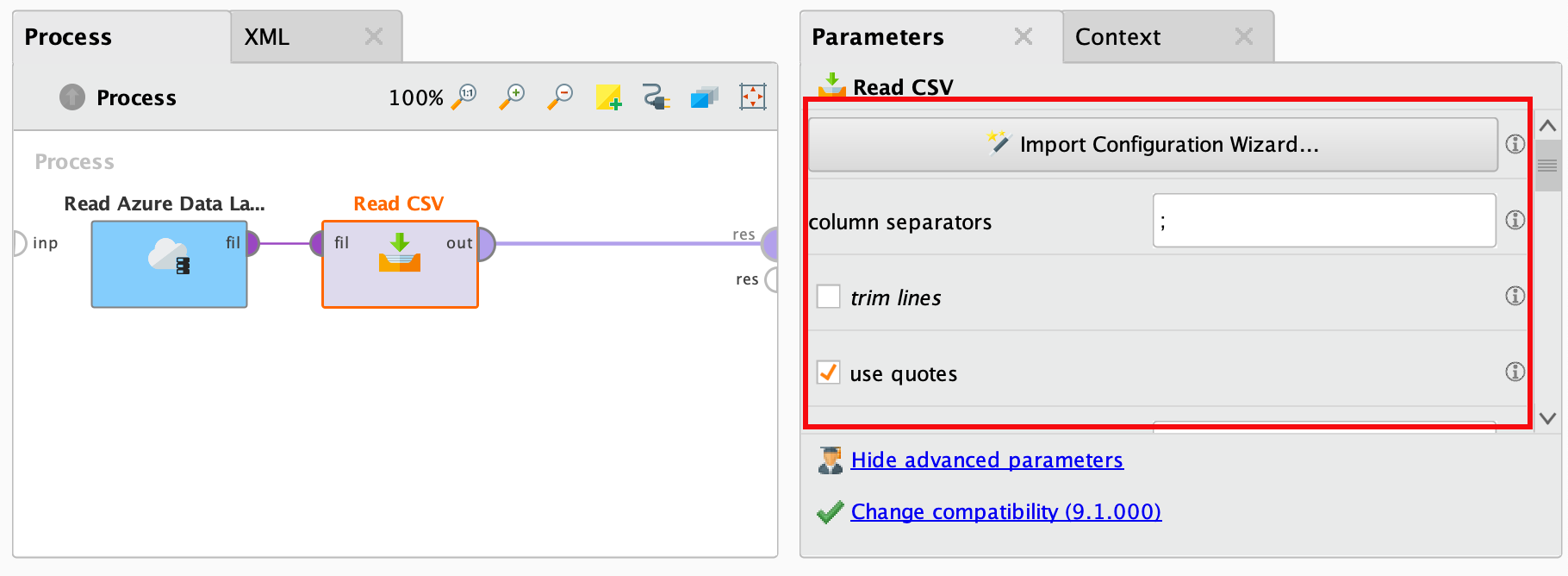Reset zoom to 100% magnifier icon
Image resolution: width=1568 pixels, height=576 pixels.
pyautogui.click(x=464, y=96)
